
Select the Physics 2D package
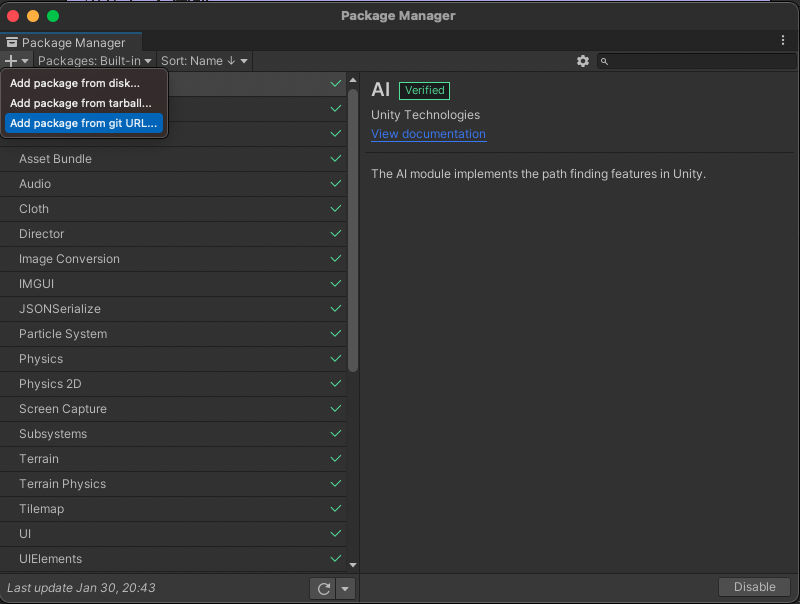tap(173, 384)
